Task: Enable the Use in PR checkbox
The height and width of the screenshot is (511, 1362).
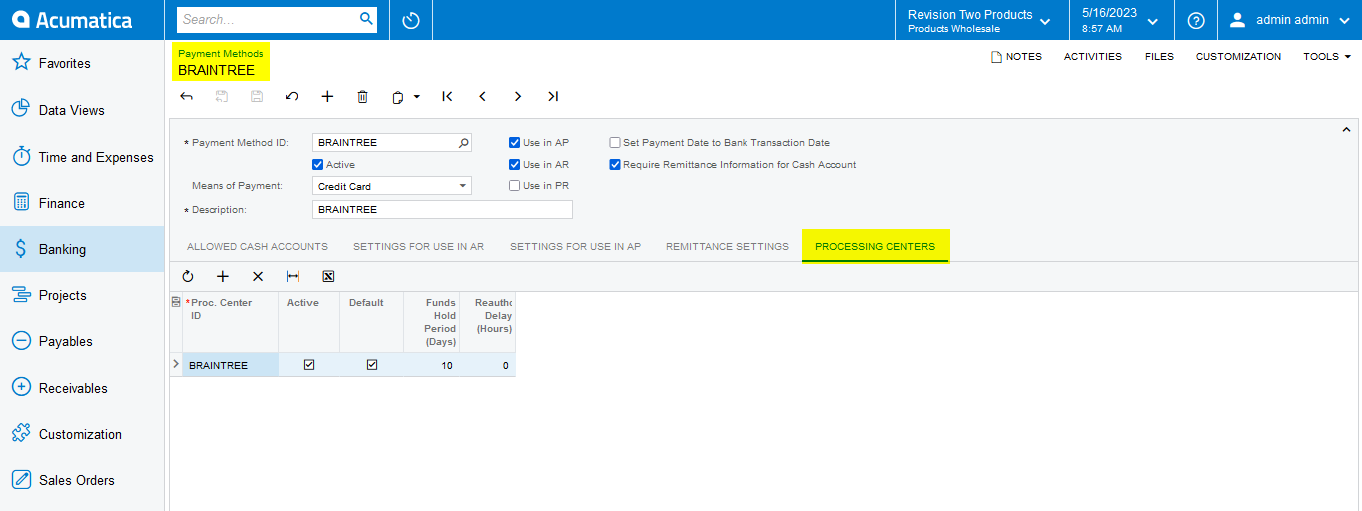Action: (x=514, y=185)
